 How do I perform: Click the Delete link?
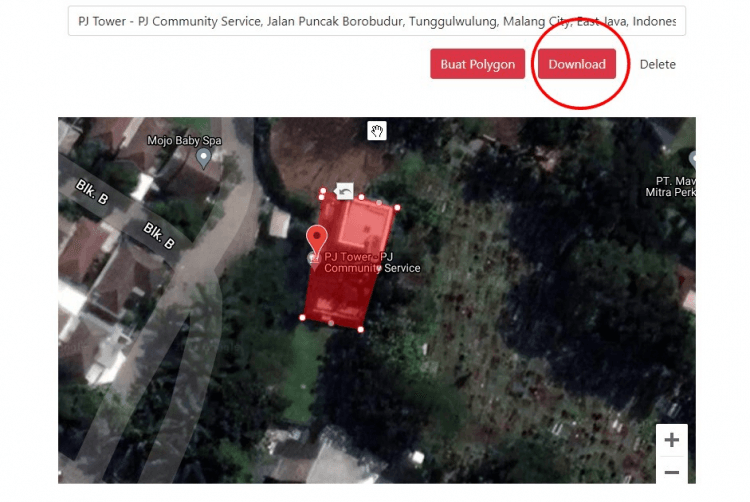coord(658,65)
